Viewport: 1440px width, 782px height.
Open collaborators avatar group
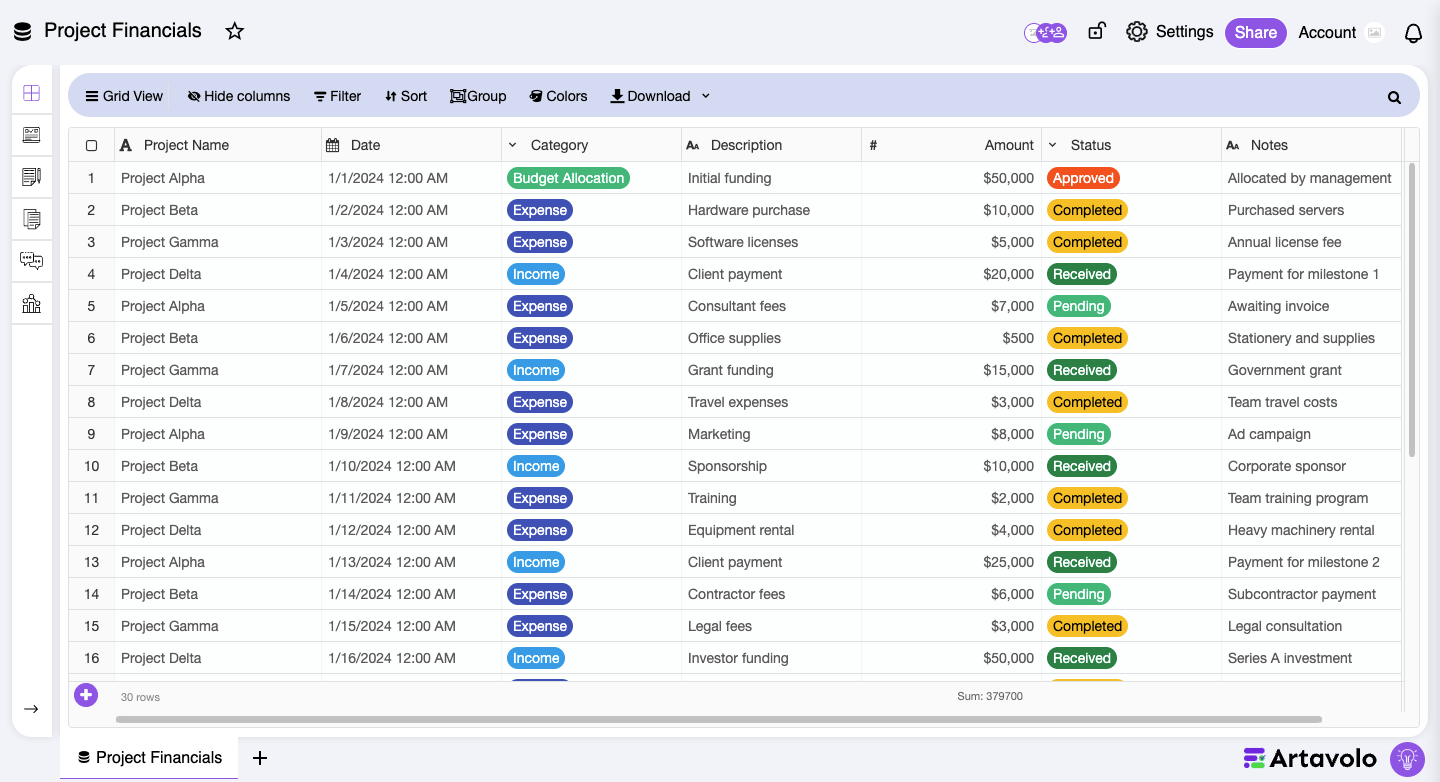(1045, 32)
